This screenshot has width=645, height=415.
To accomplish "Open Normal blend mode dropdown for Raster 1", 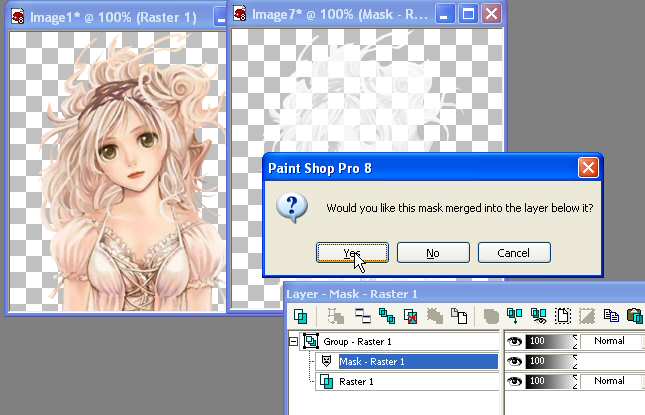I will pos(613,381).
